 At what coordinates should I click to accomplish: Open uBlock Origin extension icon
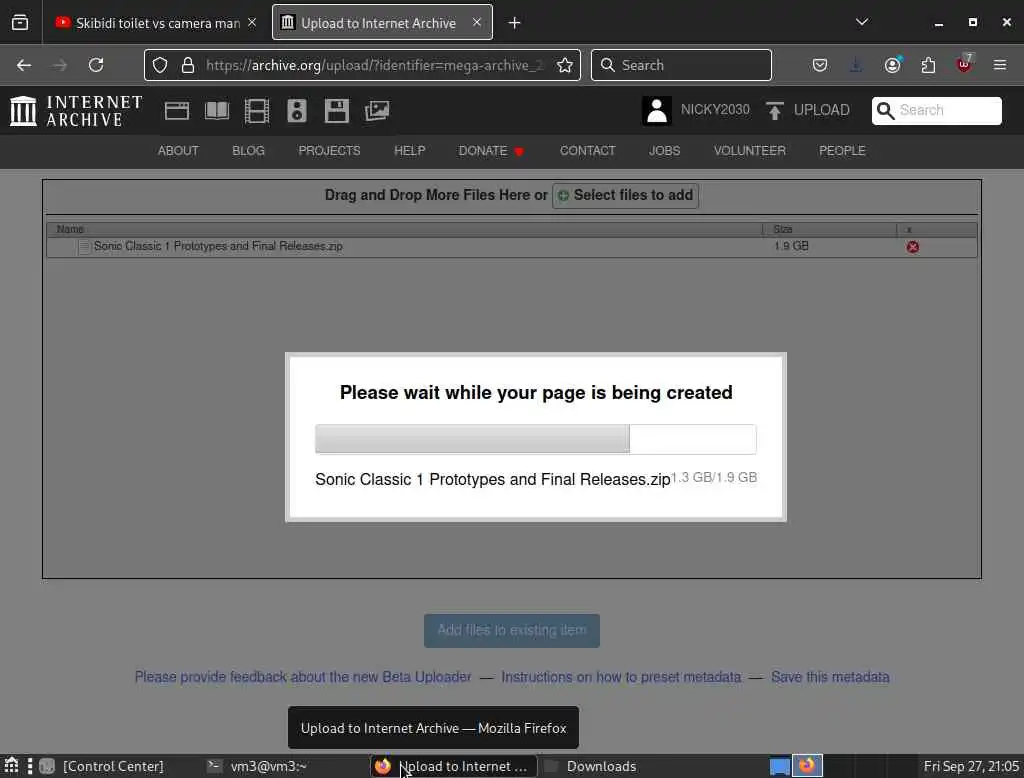(x=965, y=64)
